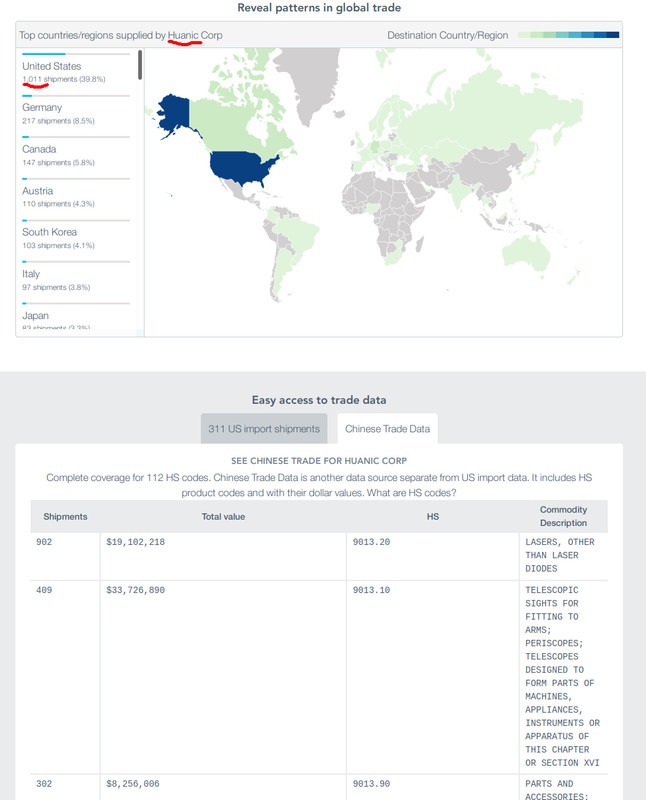Click total value $8,256,006
646x800 pixels.
coord(133,784)
